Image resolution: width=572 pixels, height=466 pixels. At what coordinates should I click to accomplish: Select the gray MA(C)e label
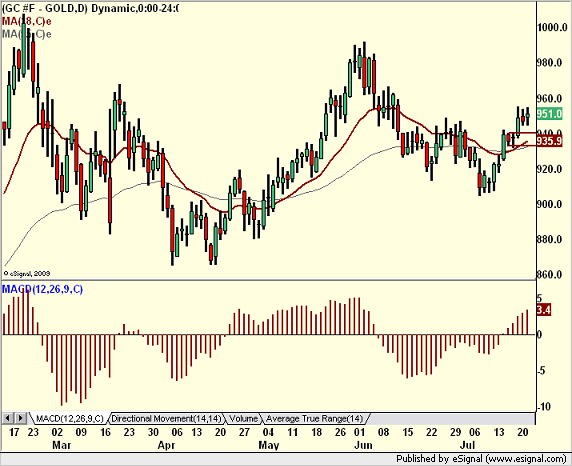click(27, 34)
